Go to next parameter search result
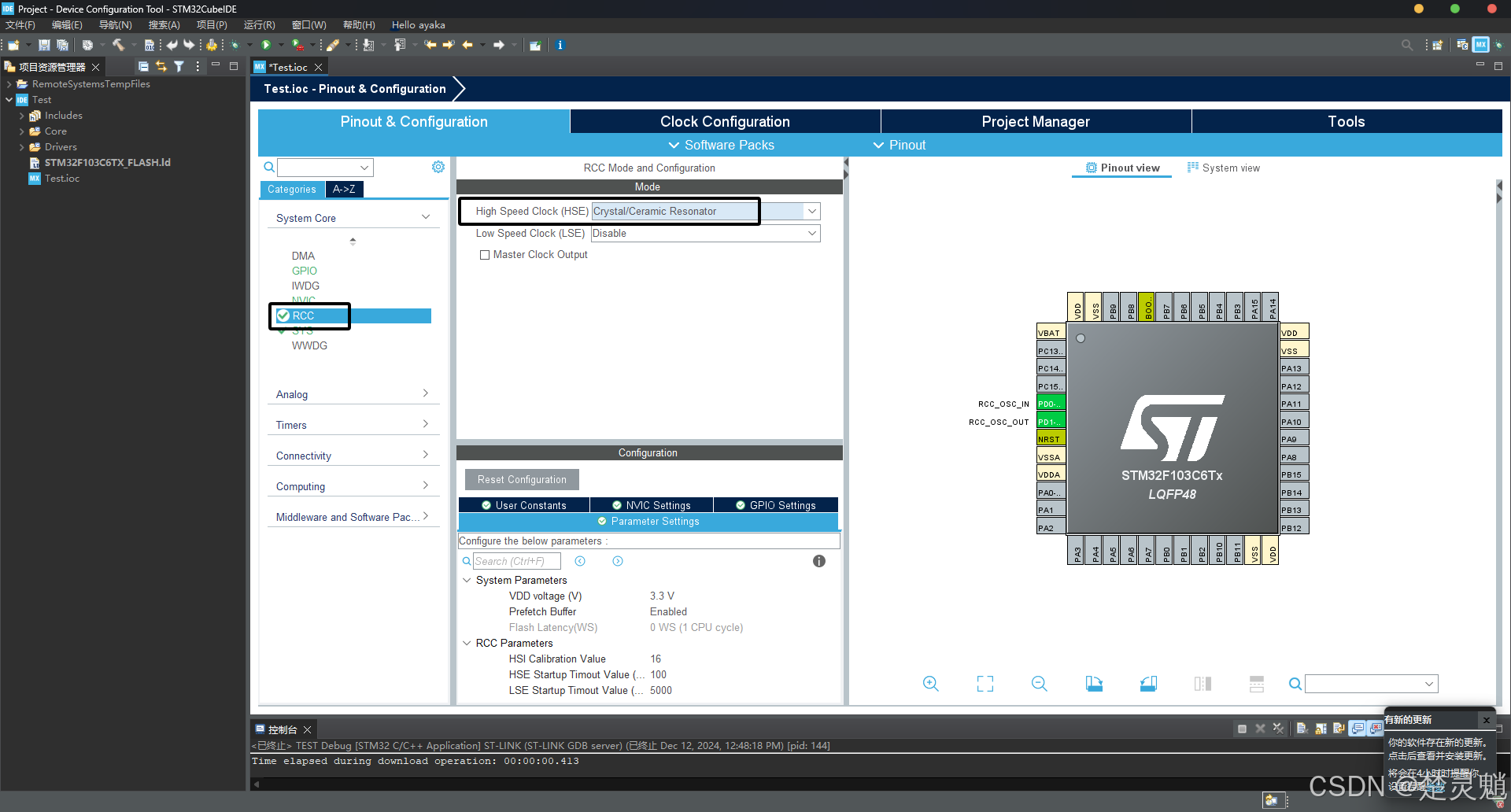Screen dimensions: 1511x812 [x=618, y=561]
